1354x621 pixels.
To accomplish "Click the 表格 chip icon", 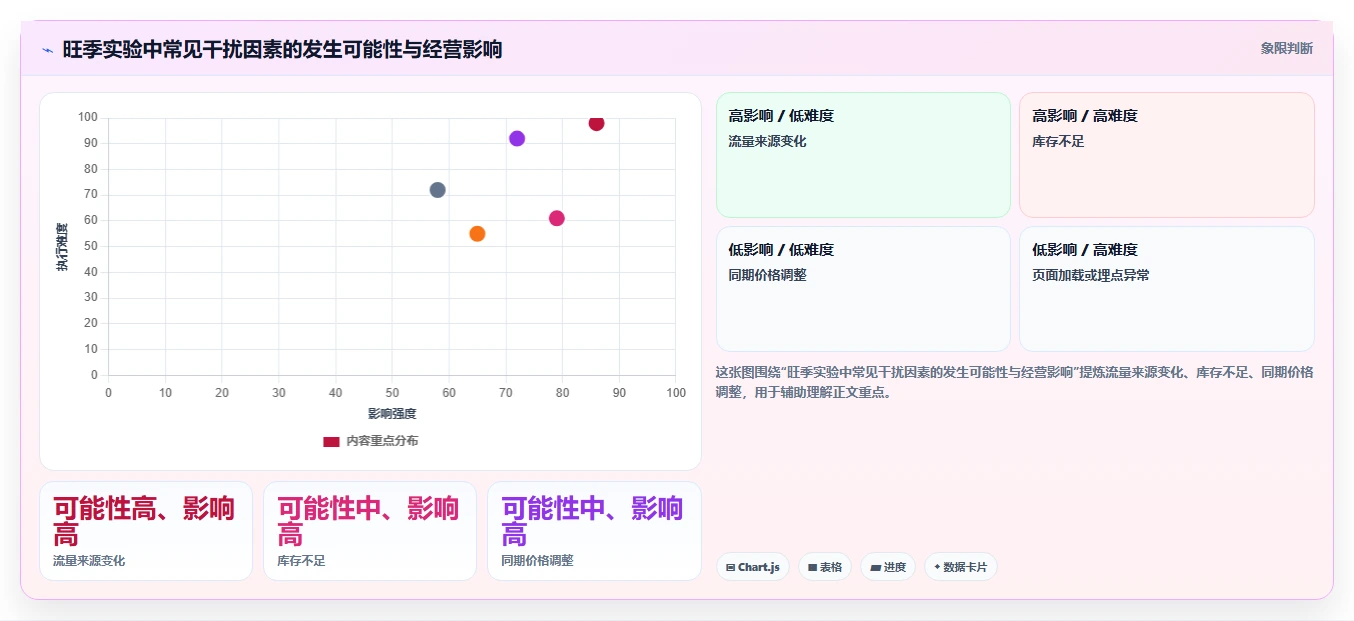I will 813,567.
